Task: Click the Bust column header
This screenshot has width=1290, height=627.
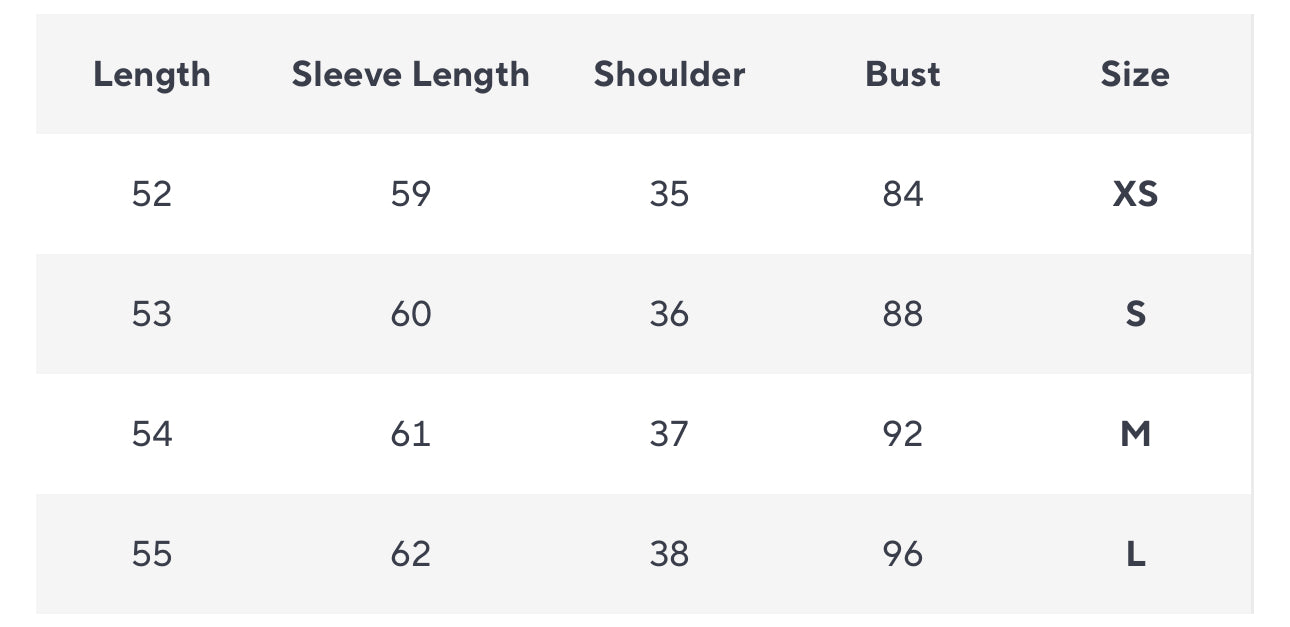Action: coord(903,75)
